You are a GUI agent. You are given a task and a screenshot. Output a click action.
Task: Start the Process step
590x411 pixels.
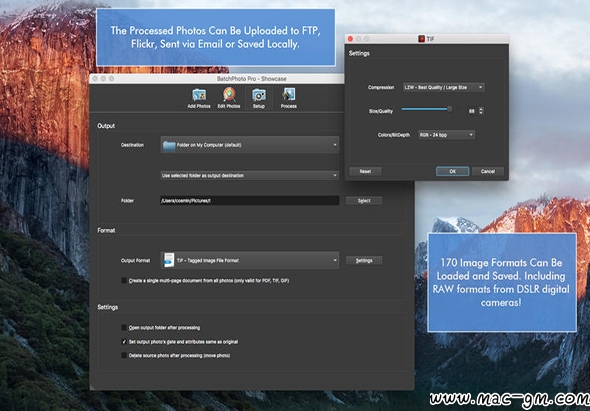point(289,99)
